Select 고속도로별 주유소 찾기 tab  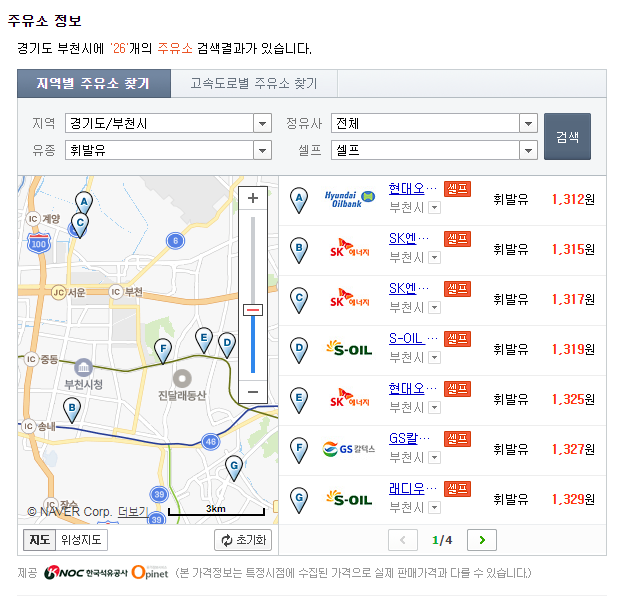[254, 84]
